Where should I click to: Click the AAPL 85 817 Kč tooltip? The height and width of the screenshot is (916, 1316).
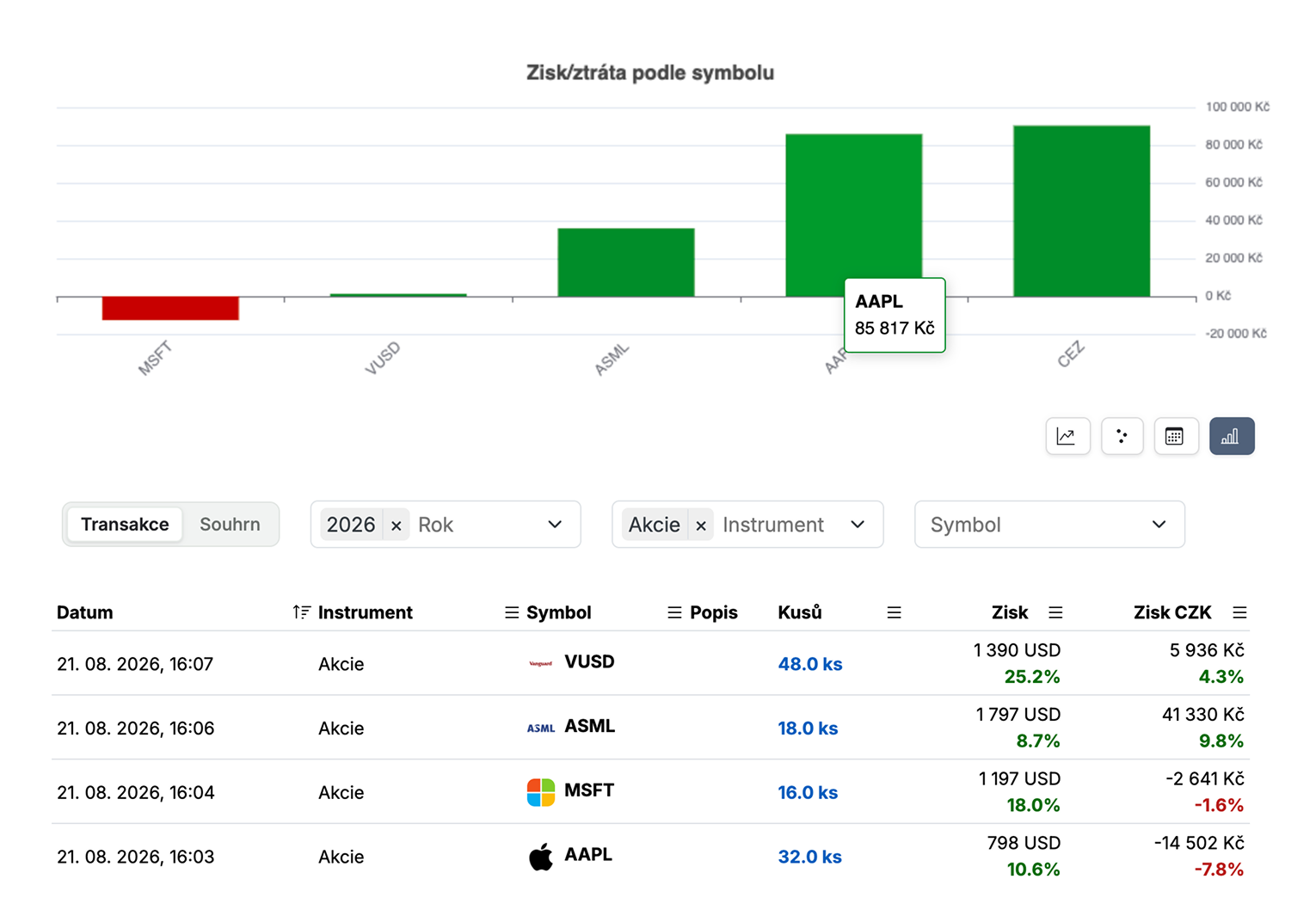coord(895,315)
